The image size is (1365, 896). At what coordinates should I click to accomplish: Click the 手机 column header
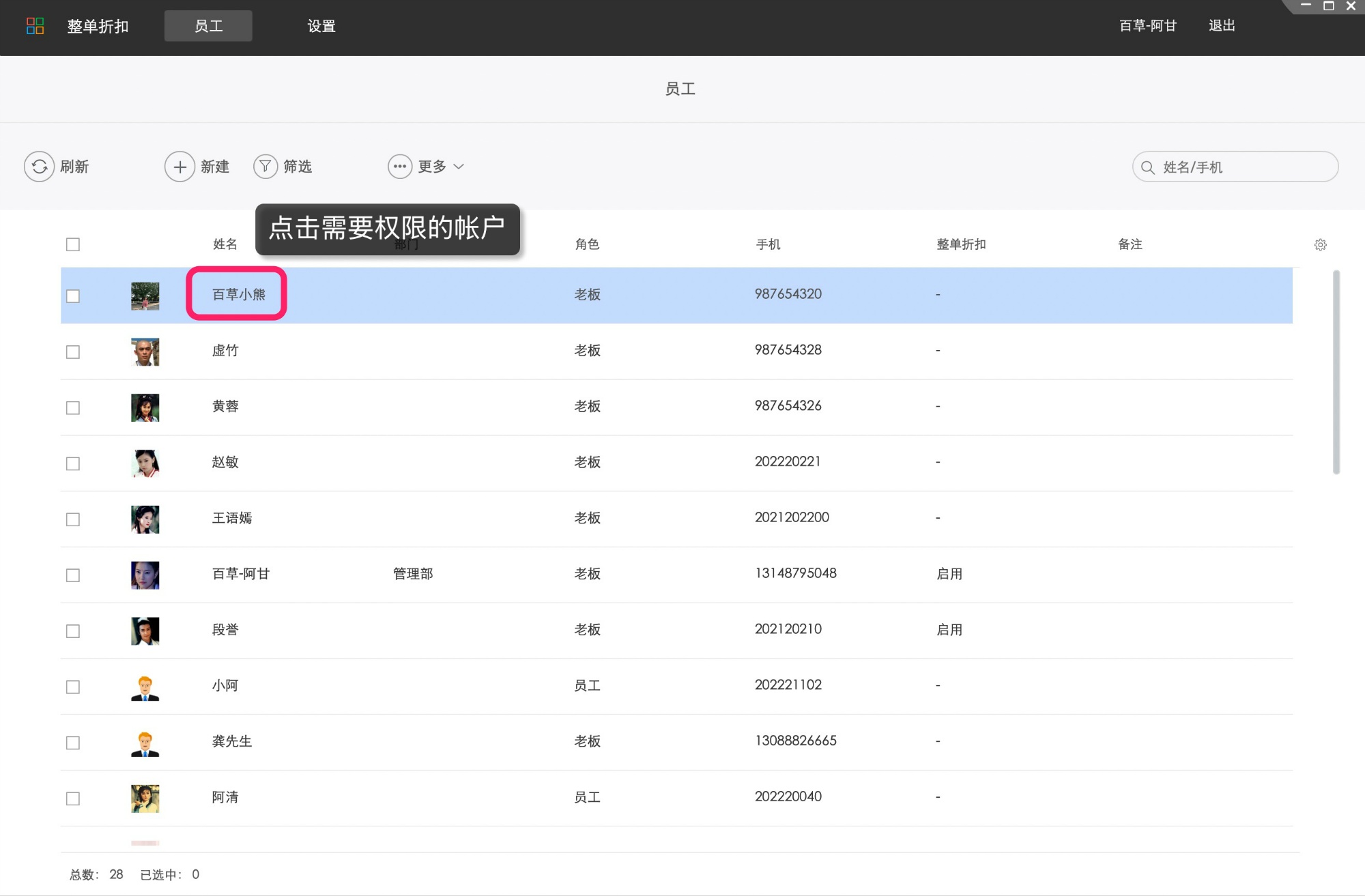768,244
